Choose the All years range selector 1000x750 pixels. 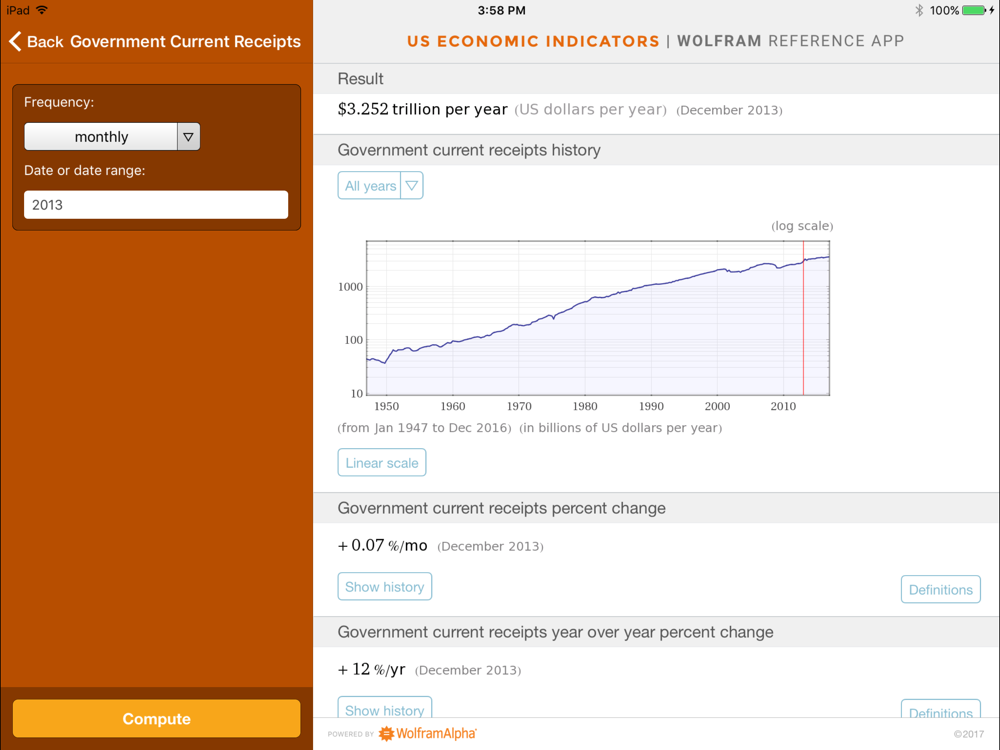coord(369,186)
